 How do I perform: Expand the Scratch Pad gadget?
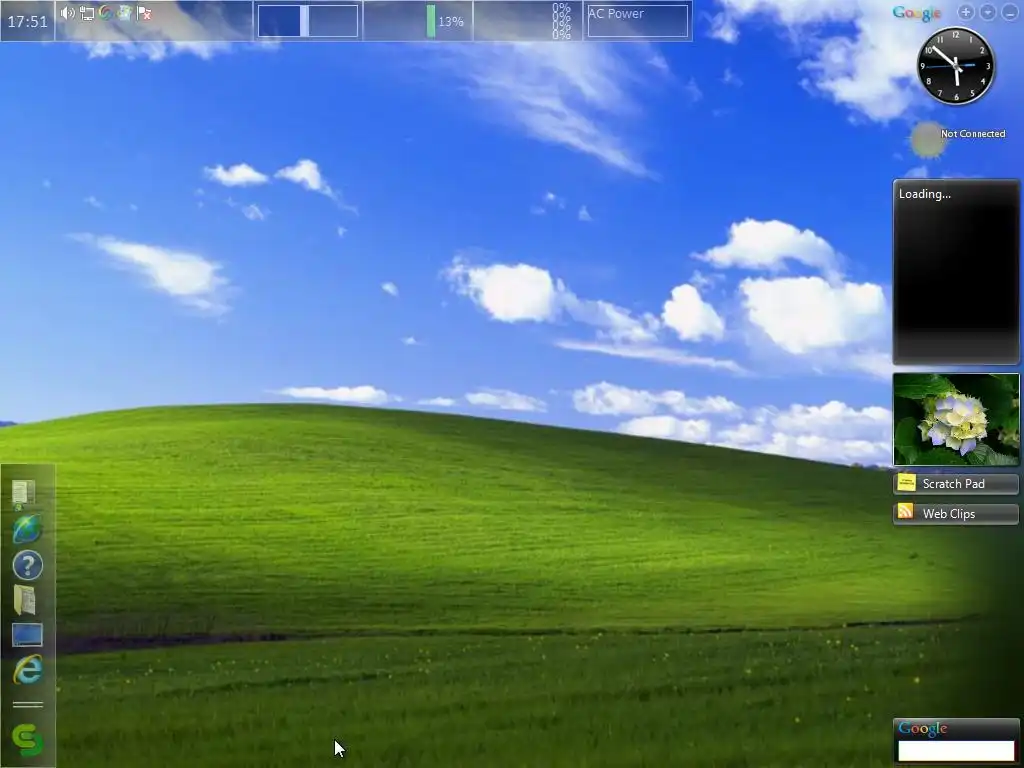click(x=955, y=483)
